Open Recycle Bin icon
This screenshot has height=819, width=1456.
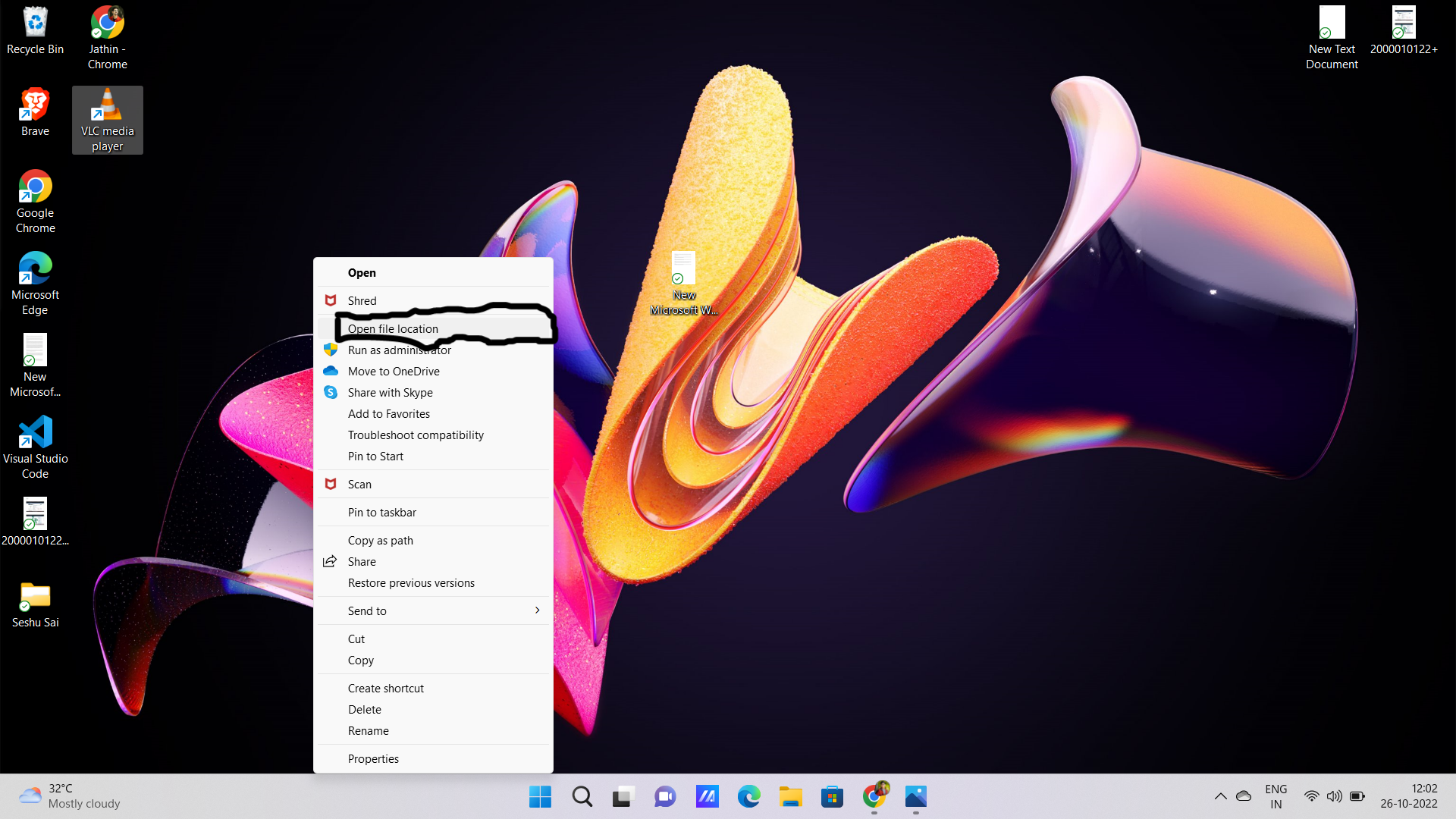tap(34, 29)
